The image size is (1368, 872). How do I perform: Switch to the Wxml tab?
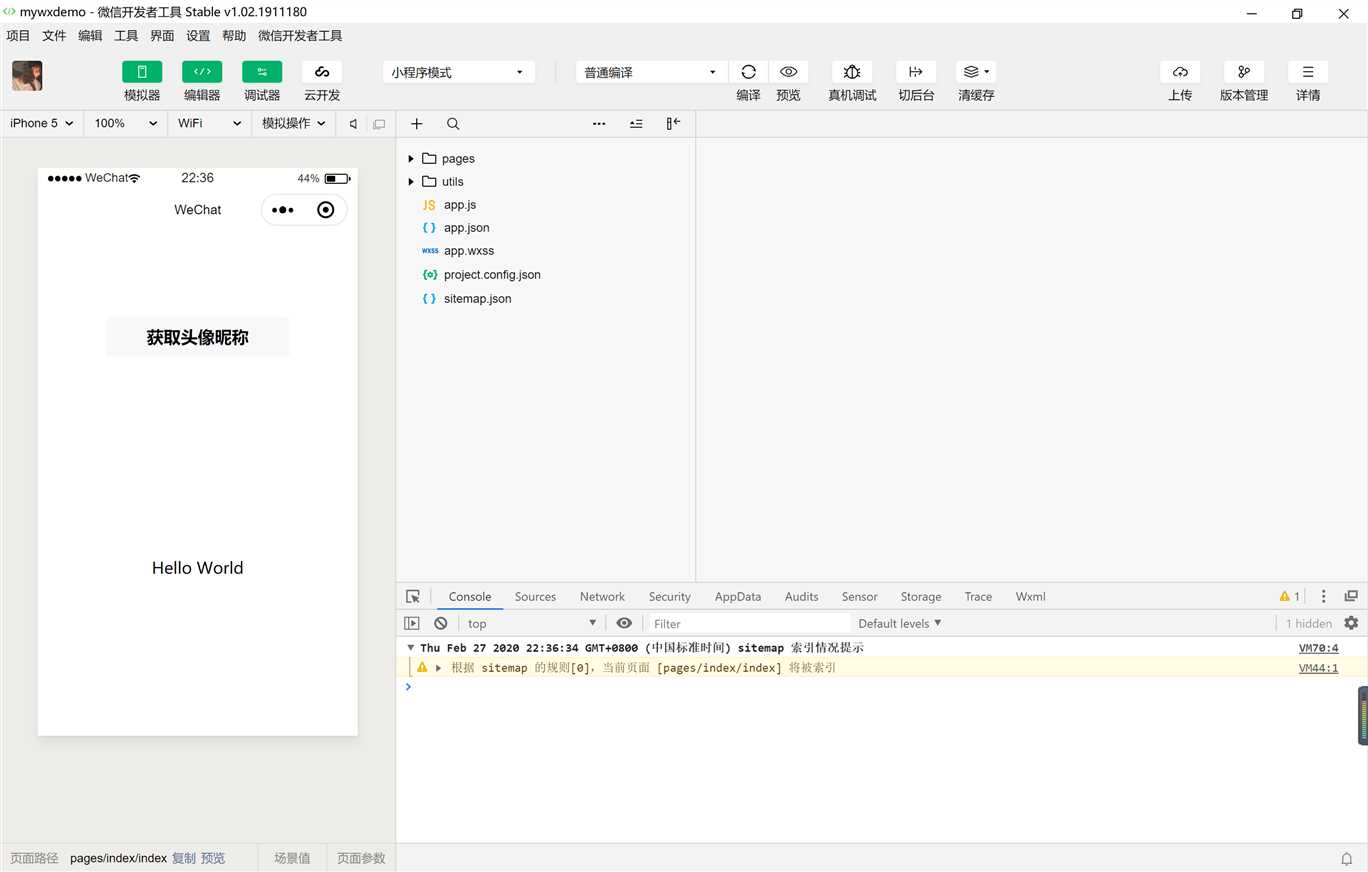click(1030, 596)
